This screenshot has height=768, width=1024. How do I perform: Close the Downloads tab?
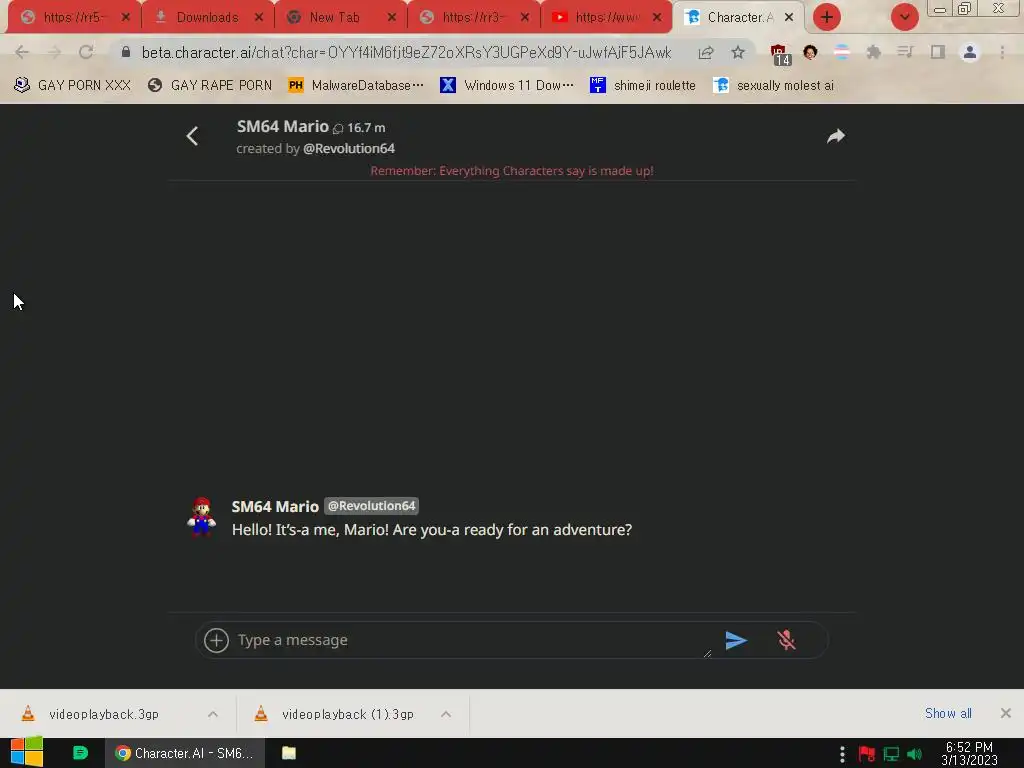(259, 17)
